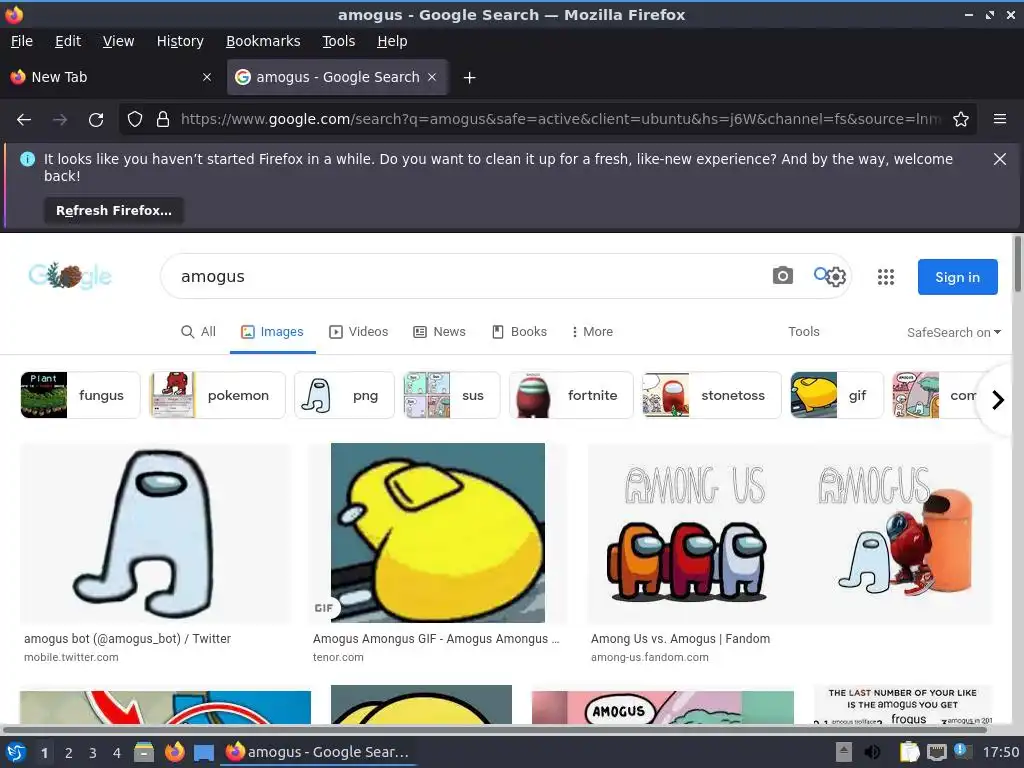Open the clipboard manager tray icon
The width and height of the screenshot is (1024, 768).
pyautogui.click(x=909, y=752)
